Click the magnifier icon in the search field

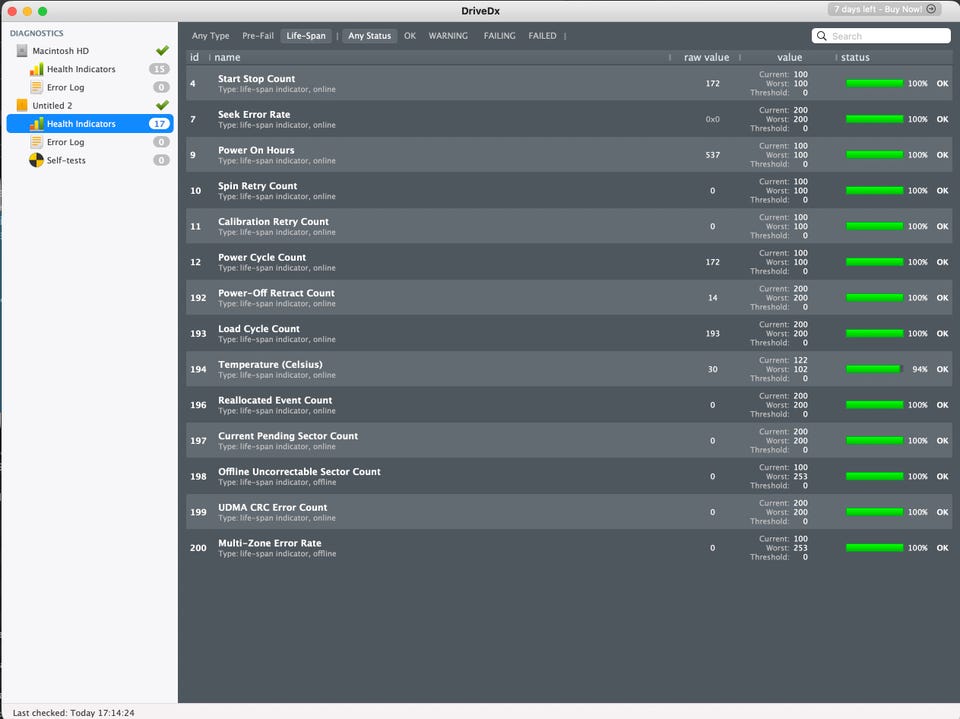(822, 36)
